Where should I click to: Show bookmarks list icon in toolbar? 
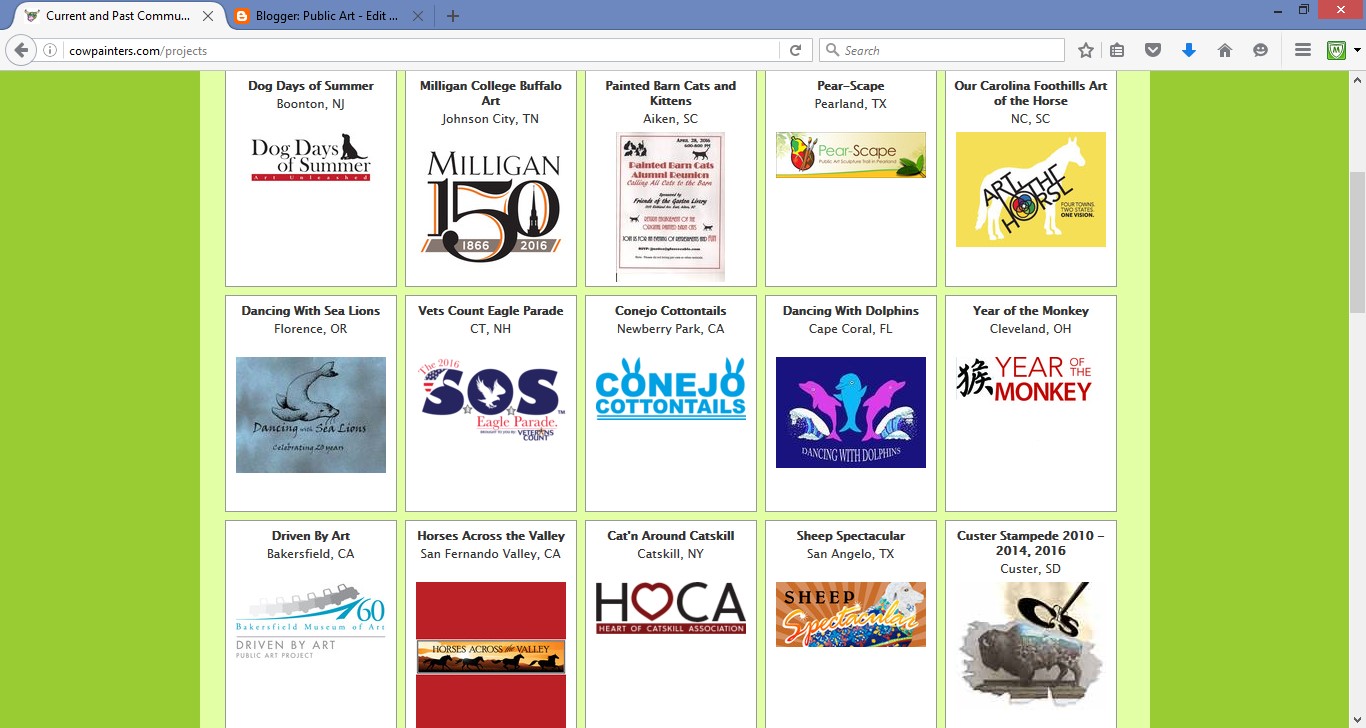click(x=1118, y=50)
